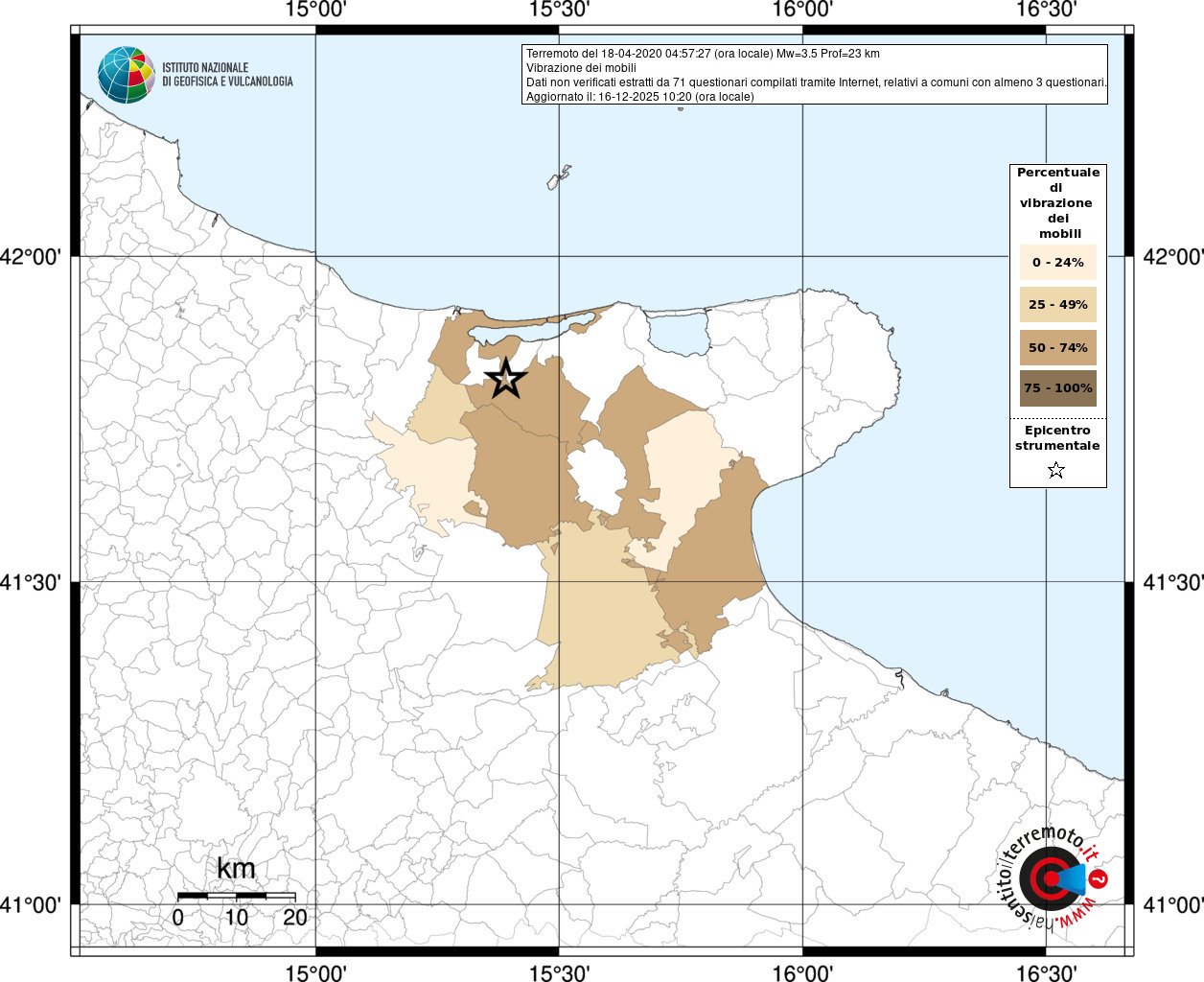
Task: Click the epicenter star on the map
Action: [506, 380]
